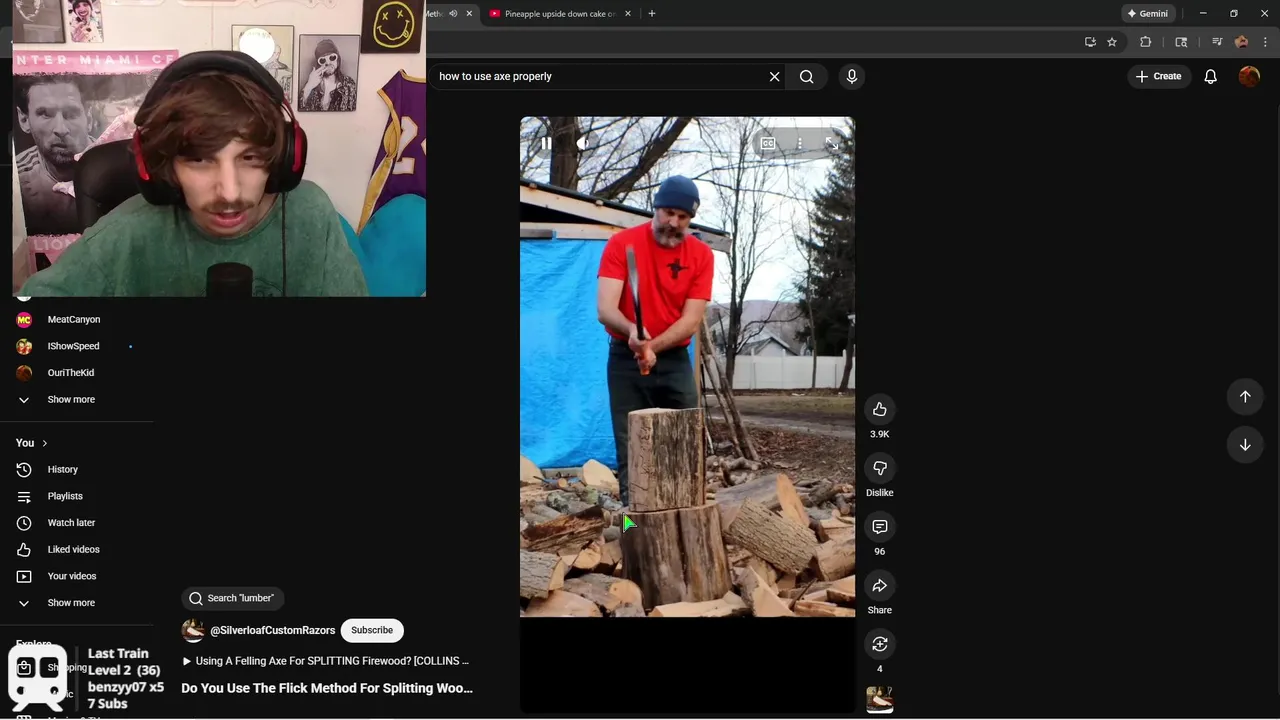
Task: Search with your voice microphone
Action: (x=852, y=76)
